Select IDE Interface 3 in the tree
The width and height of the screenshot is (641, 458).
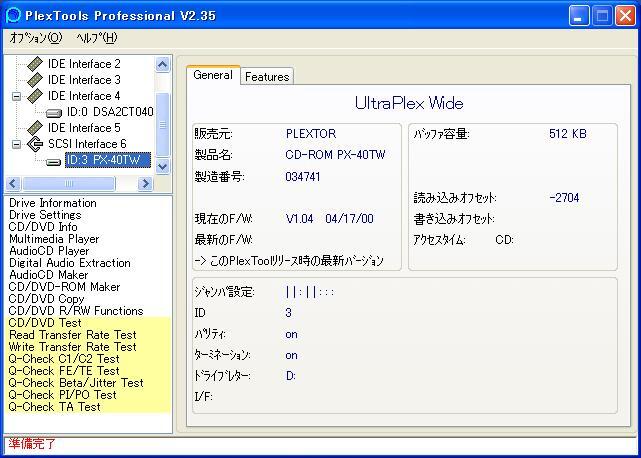(84, 80)
